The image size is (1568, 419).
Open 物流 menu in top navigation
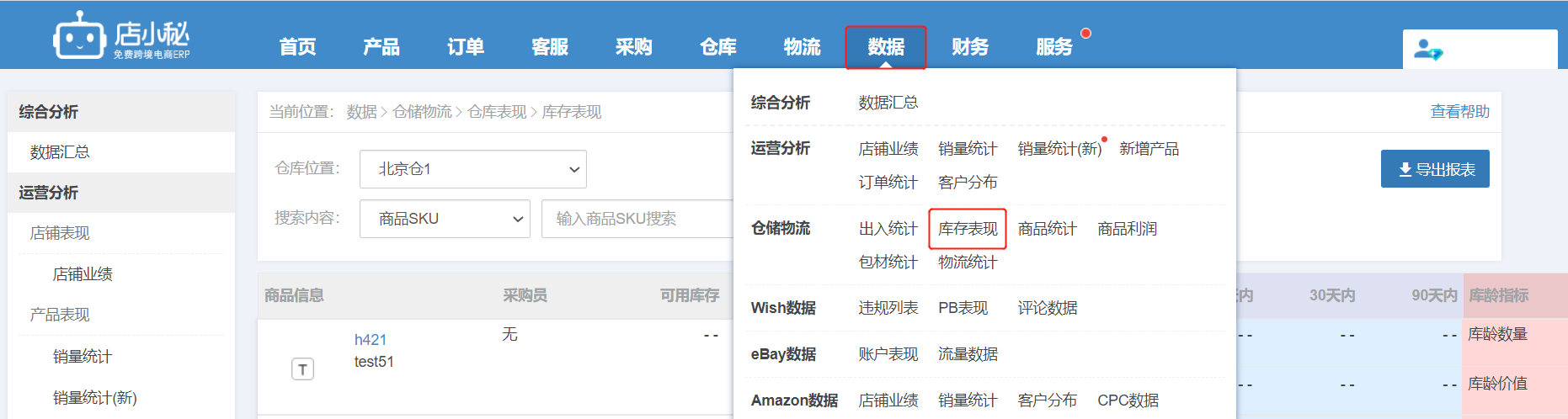[x=802, y=47]
